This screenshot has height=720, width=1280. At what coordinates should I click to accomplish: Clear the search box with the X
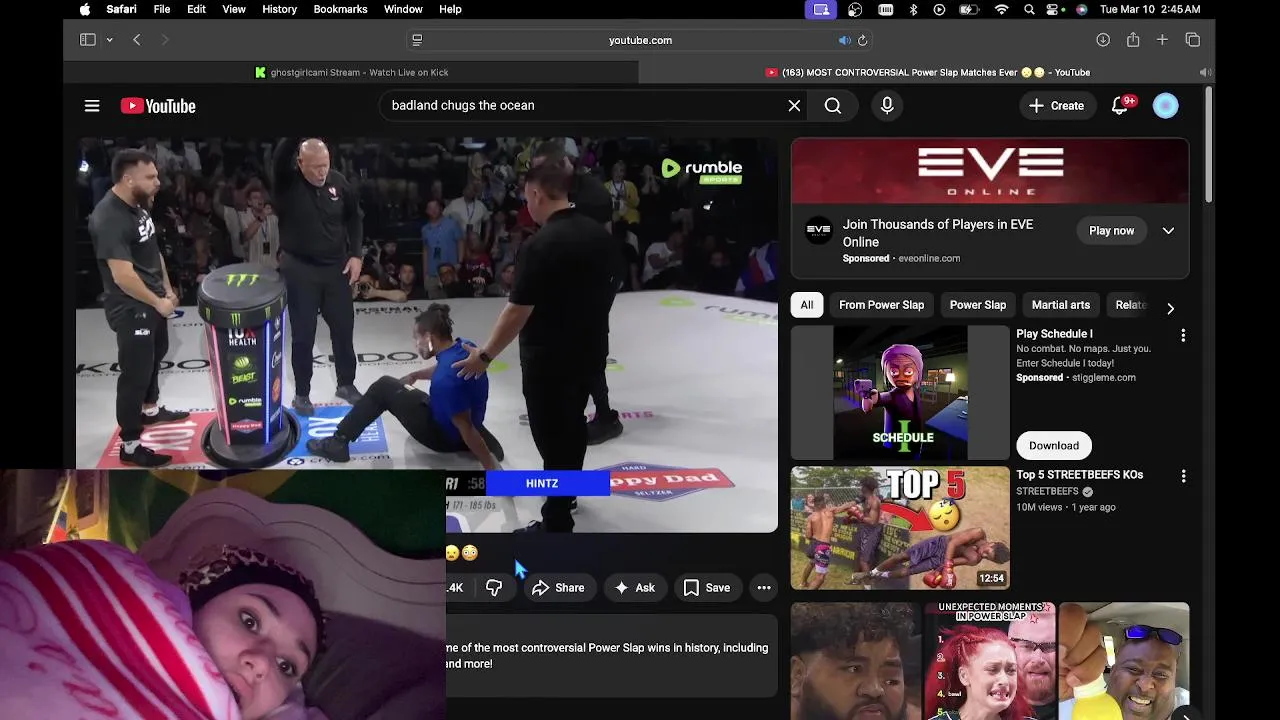tap(794, 105)
